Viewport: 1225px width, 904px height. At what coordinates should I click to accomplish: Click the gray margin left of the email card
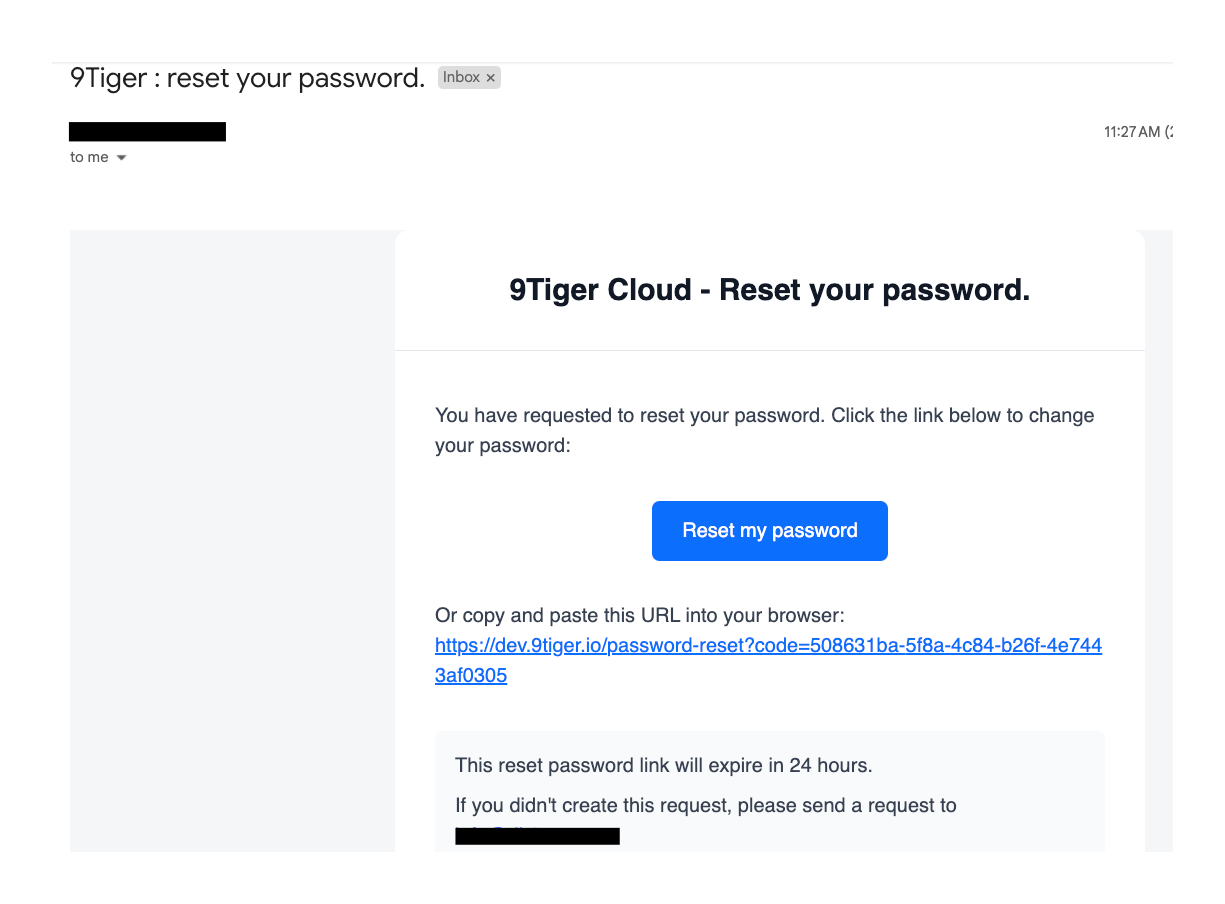click(232, 540)
